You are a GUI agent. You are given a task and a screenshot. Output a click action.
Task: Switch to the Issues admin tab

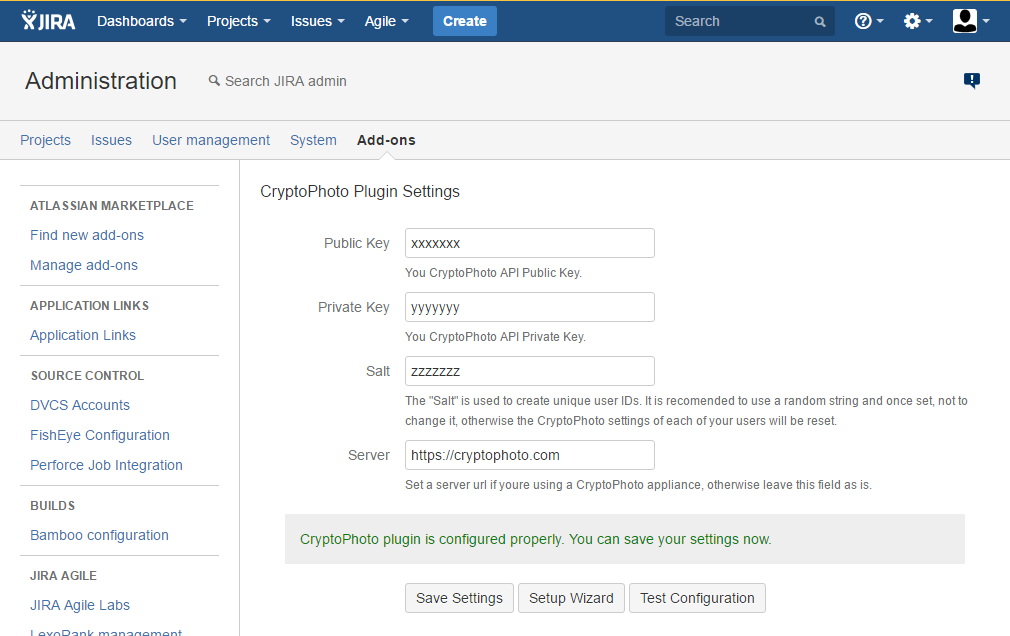click(x=111, y=140)
